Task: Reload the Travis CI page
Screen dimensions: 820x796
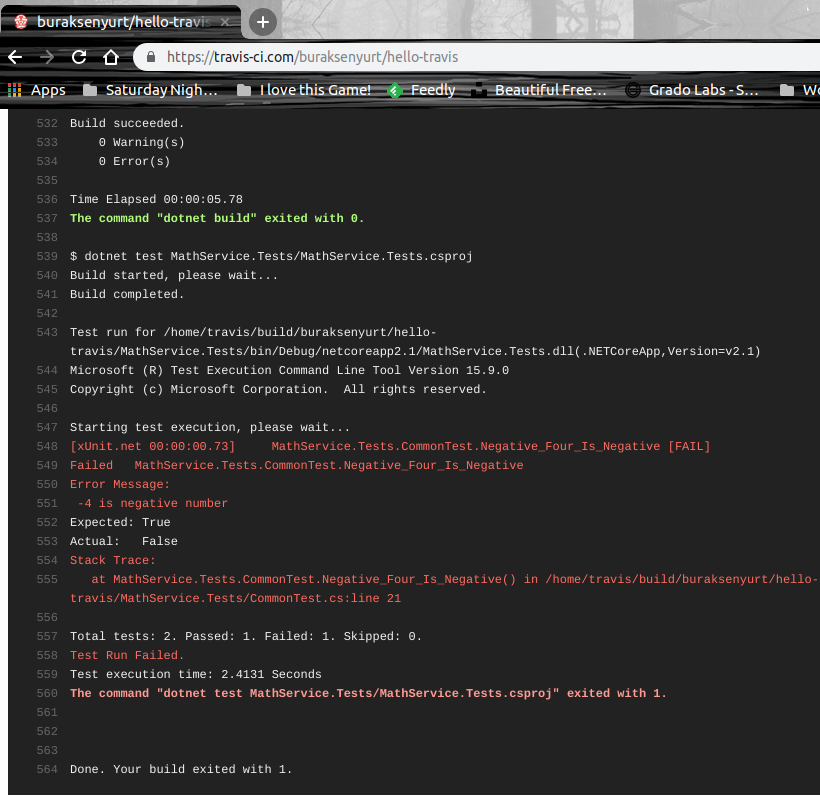Action: (x=79, y=57)
